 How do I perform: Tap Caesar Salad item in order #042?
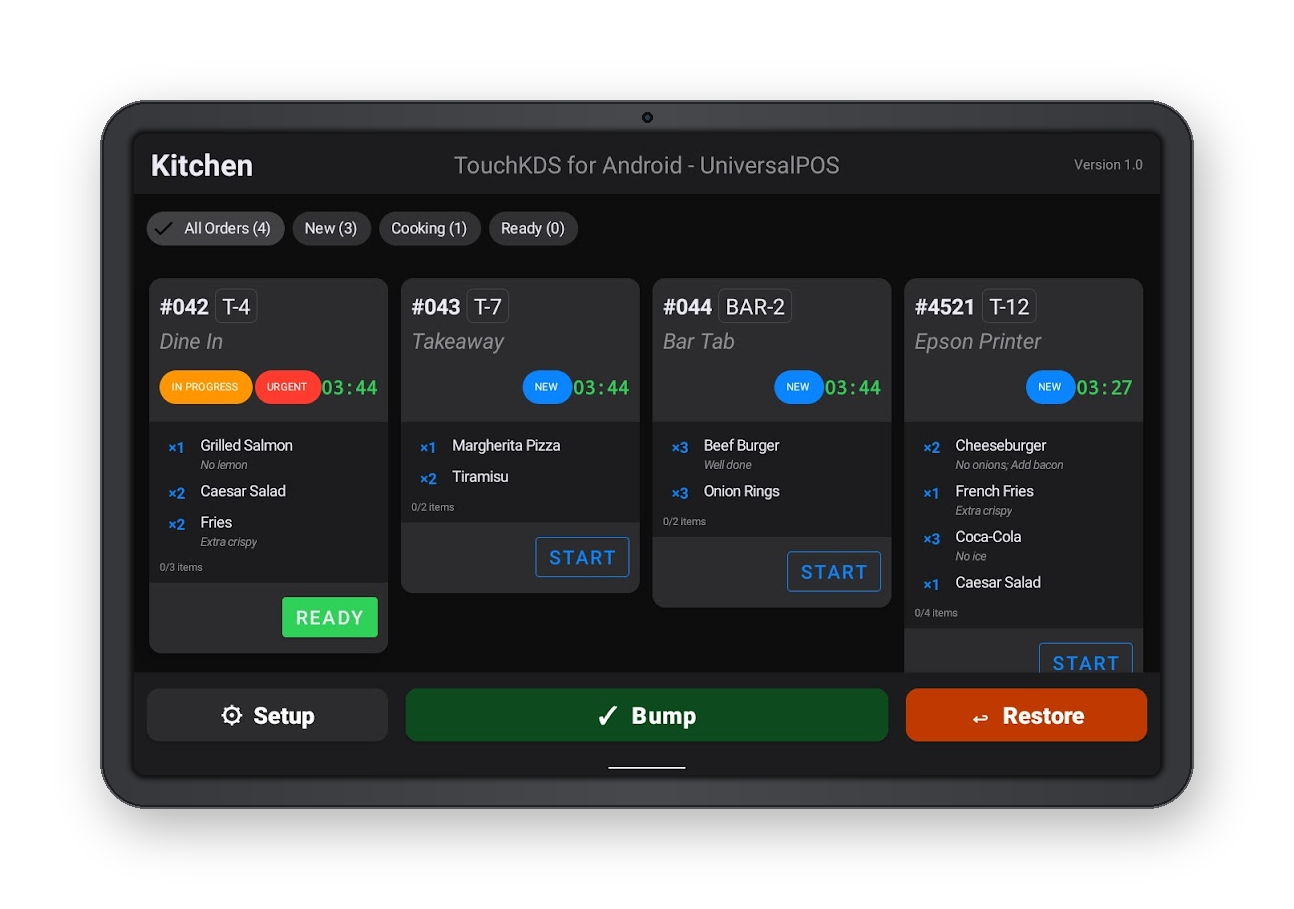click(243, 491)
